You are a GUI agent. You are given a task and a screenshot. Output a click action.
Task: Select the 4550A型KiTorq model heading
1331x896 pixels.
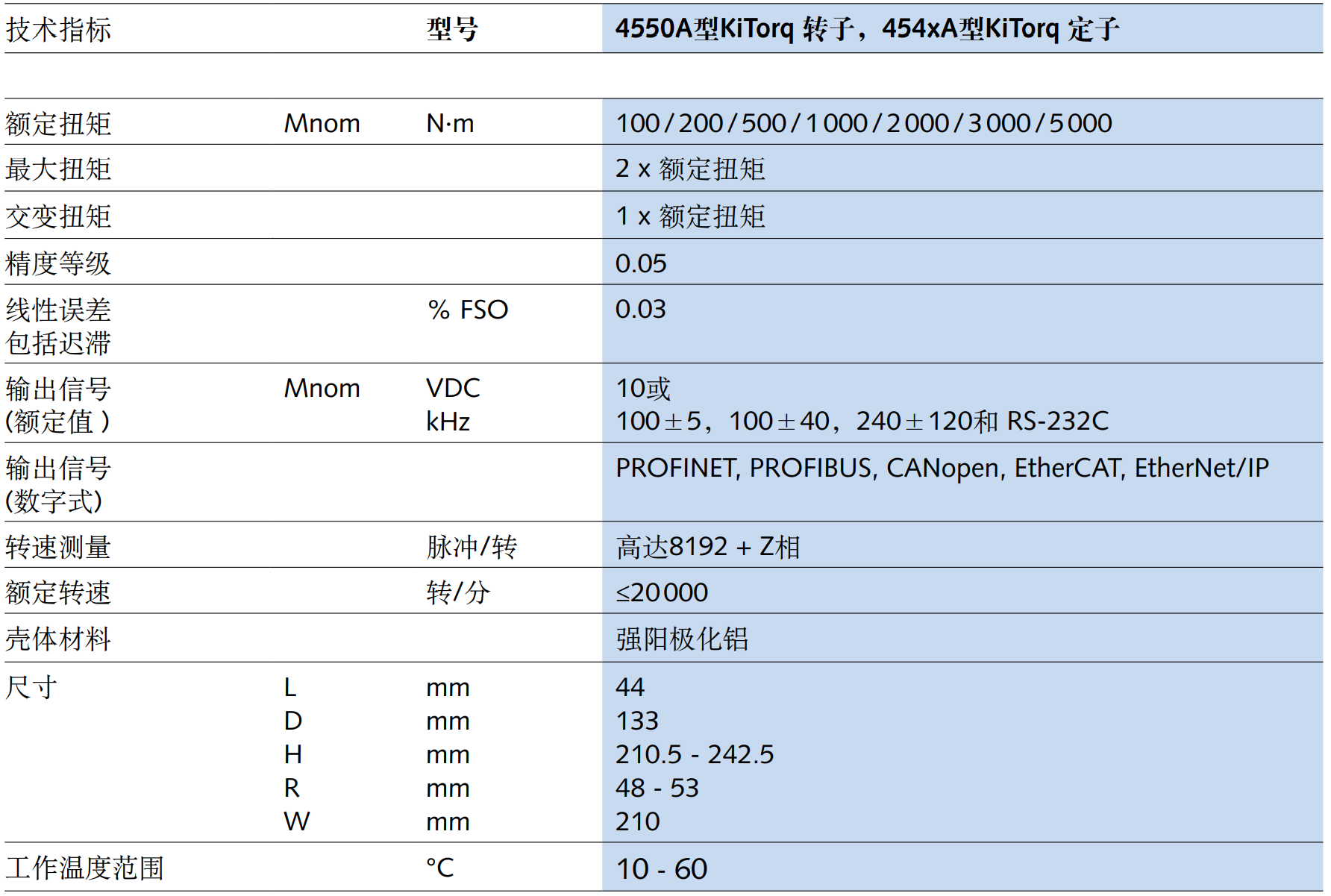click(x=866, y=29)
